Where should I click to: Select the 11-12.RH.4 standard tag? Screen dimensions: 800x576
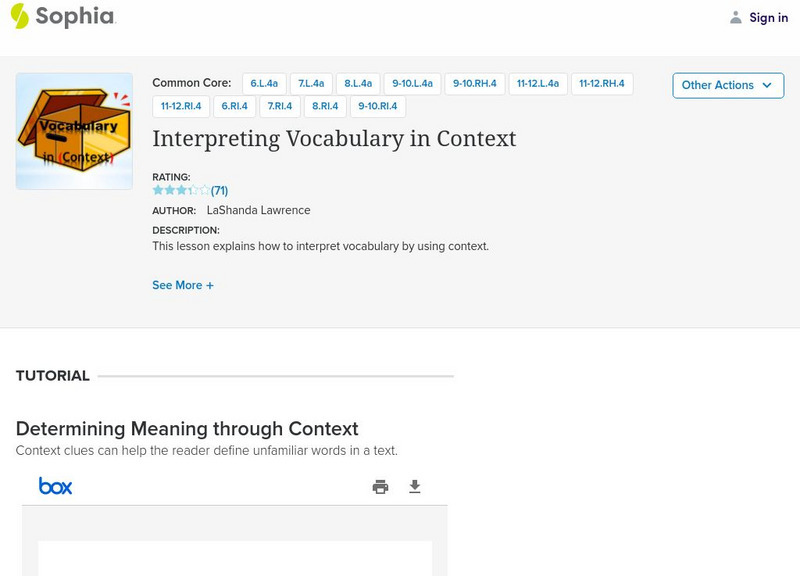601,84
